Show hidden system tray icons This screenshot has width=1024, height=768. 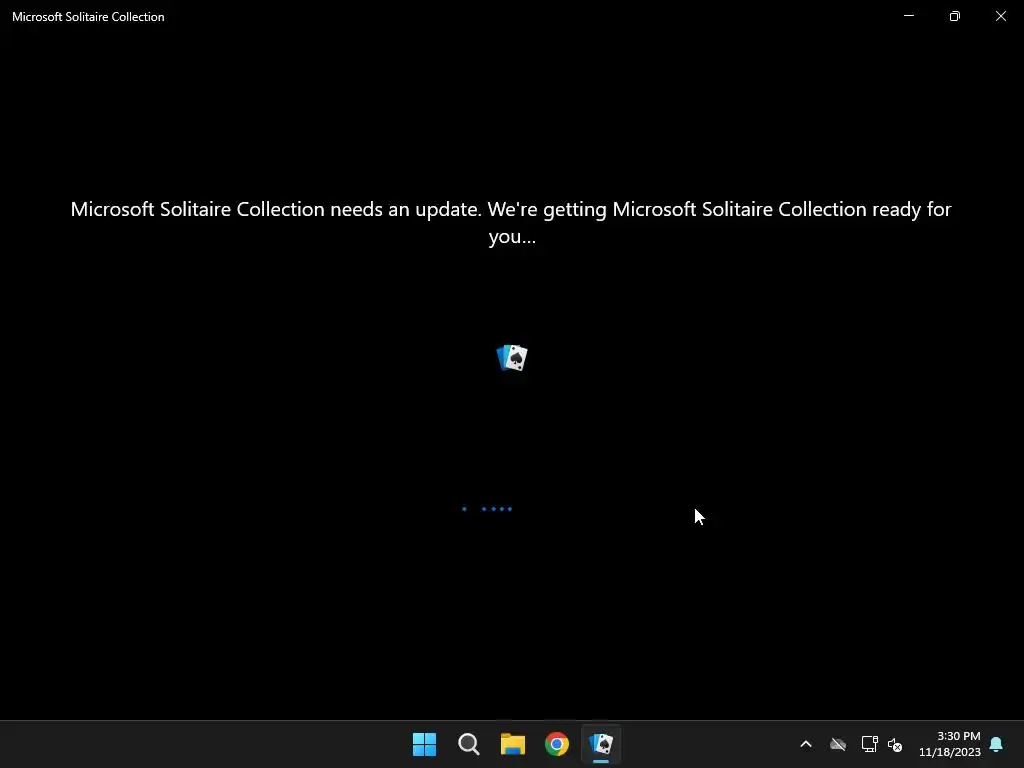[806, 744]
